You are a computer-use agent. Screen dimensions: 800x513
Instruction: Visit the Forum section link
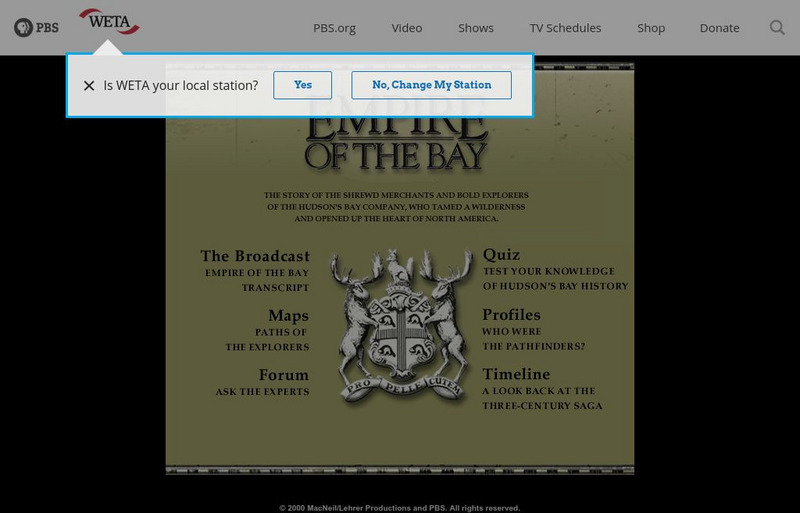click(284, 375)
